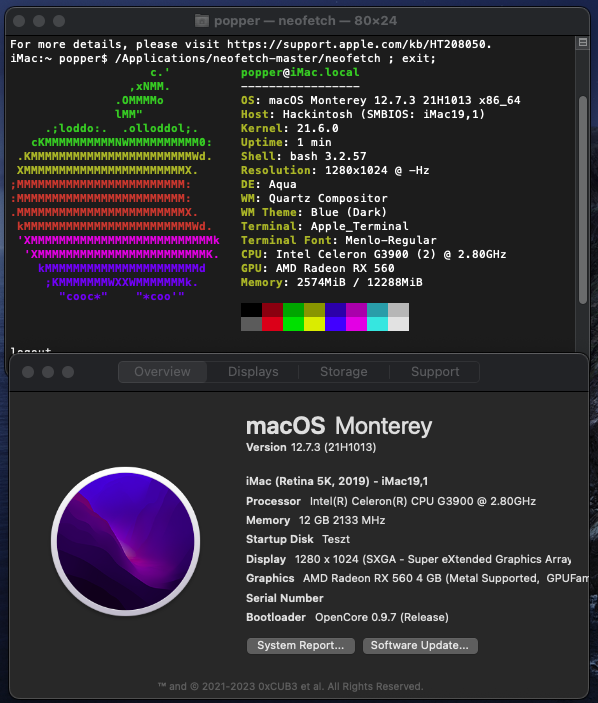This screenshot has width=598, height=703.
Task: Click the 'Shell: bash 3.2.57' line
Action: click(303, 156)
